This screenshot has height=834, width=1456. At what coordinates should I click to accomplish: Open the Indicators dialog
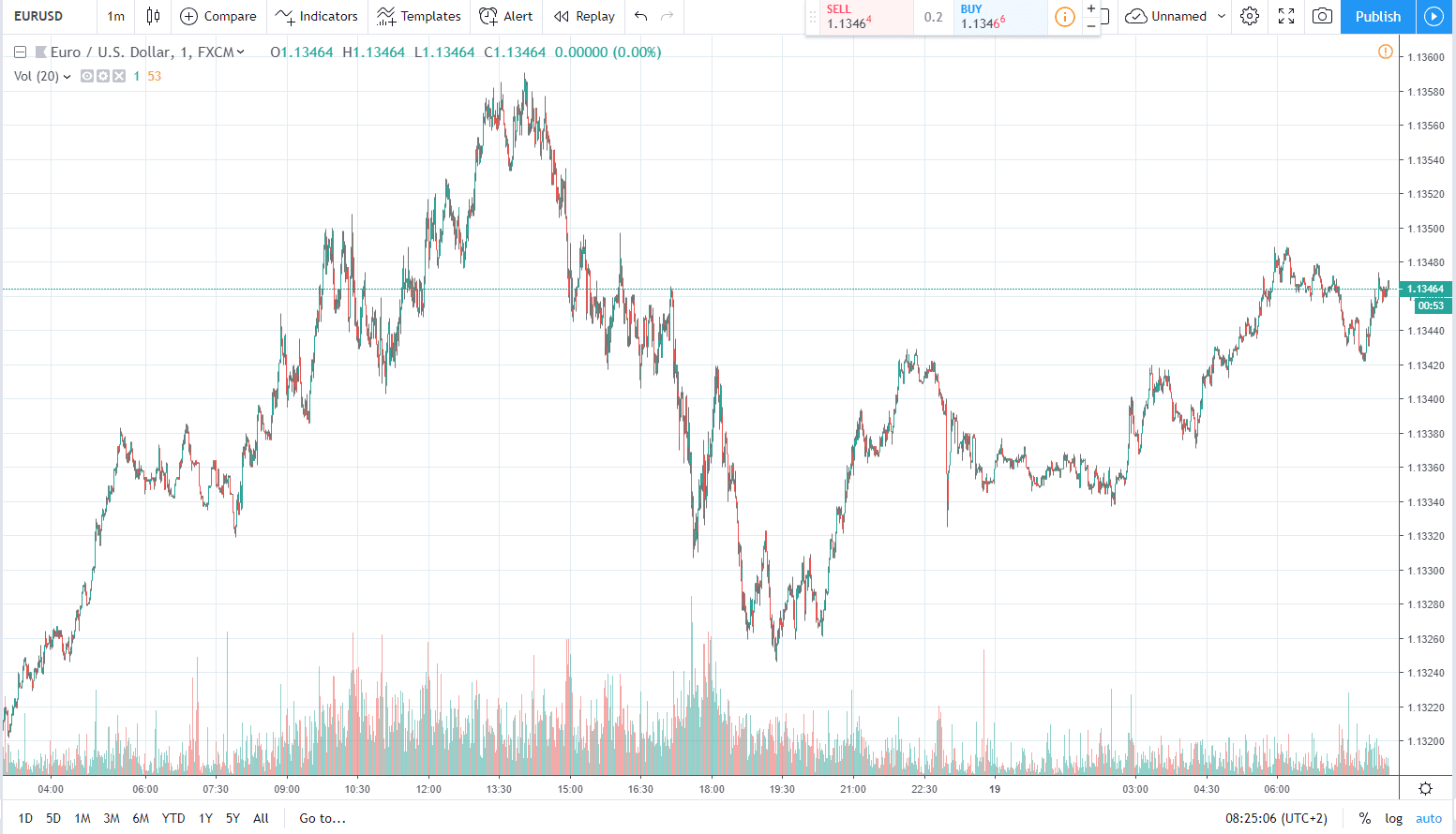pos(316,16)
